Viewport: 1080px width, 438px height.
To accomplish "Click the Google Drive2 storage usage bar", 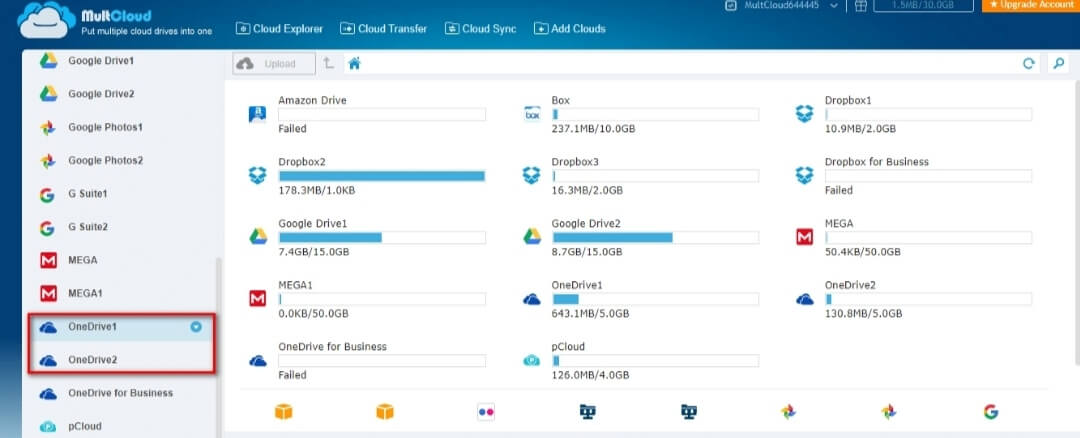I will pos(655,238).
